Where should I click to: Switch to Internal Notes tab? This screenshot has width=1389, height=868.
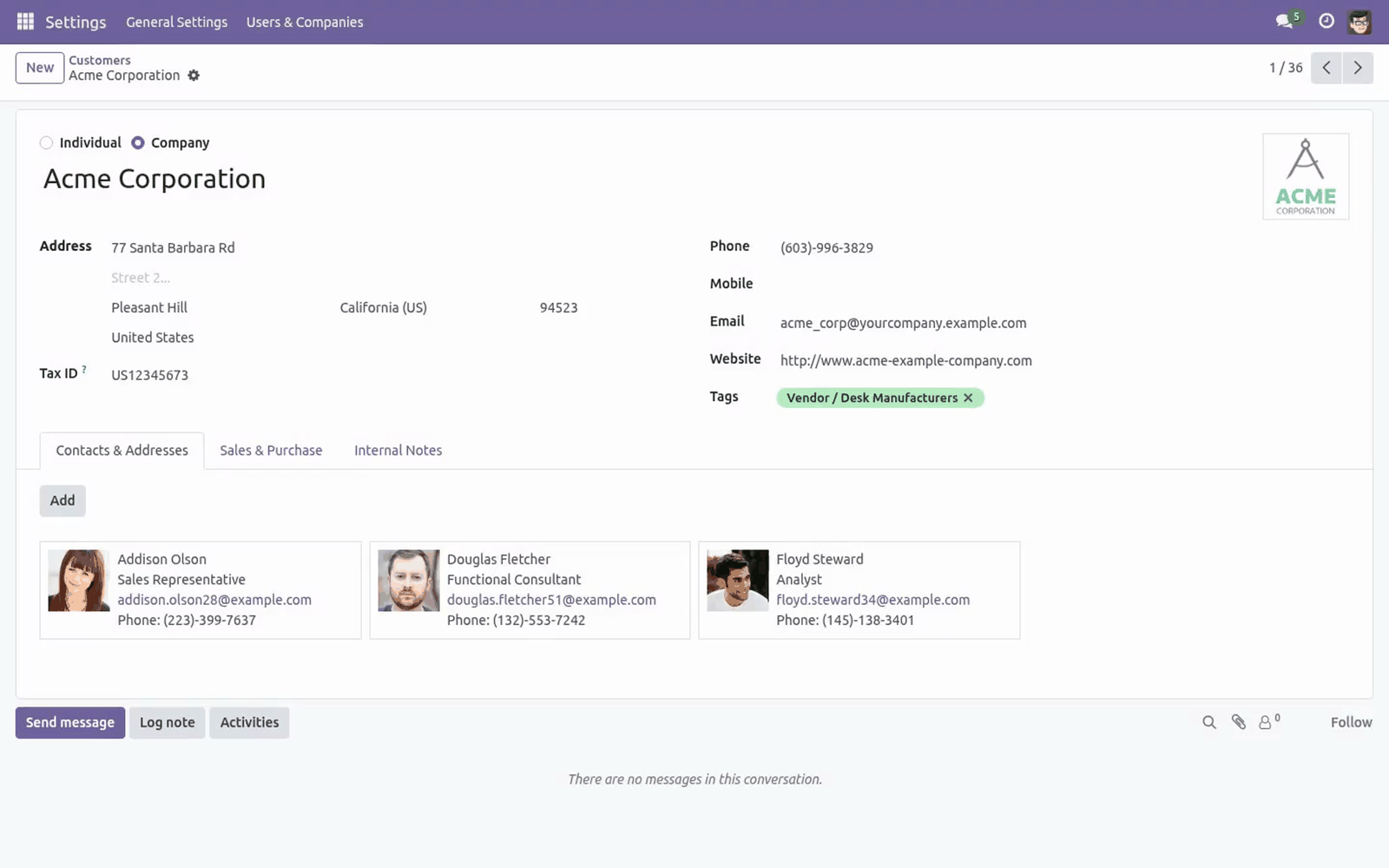click(x=398, y=450)
